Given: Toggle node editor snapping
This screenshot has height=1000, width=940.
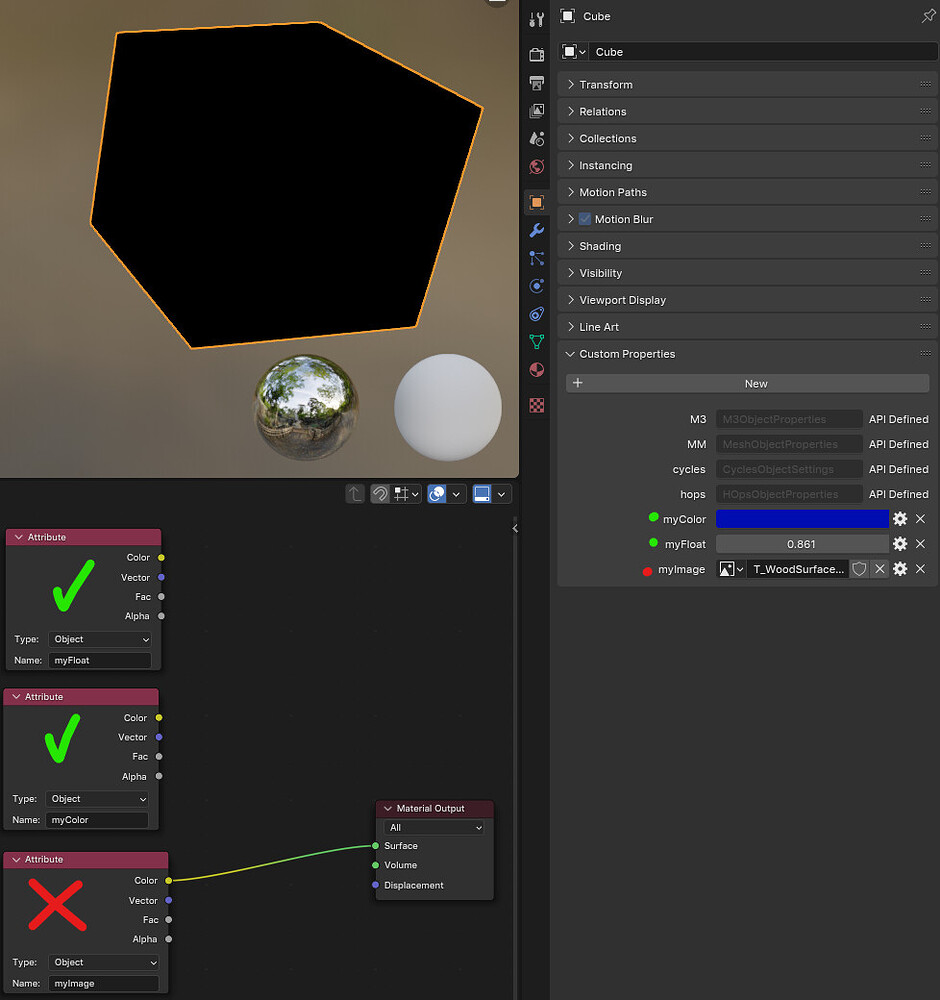Looking at the screenshot, I should [x=380, y=494].
